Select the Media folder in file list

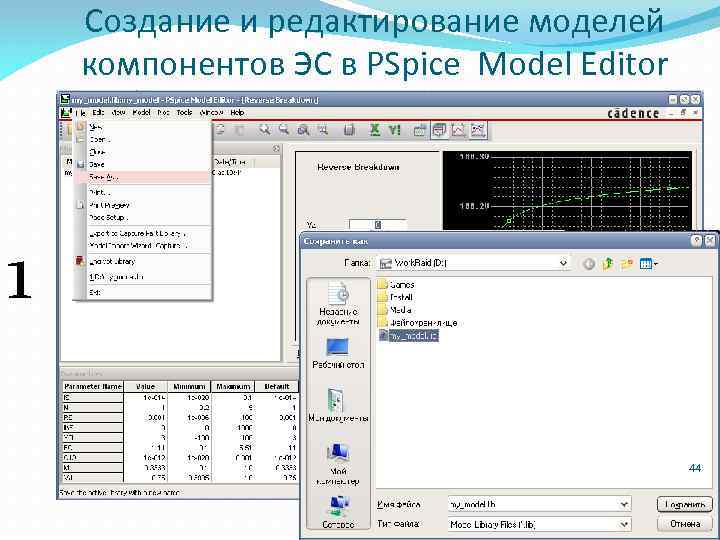pyautogui.click(x=394, y=310)
